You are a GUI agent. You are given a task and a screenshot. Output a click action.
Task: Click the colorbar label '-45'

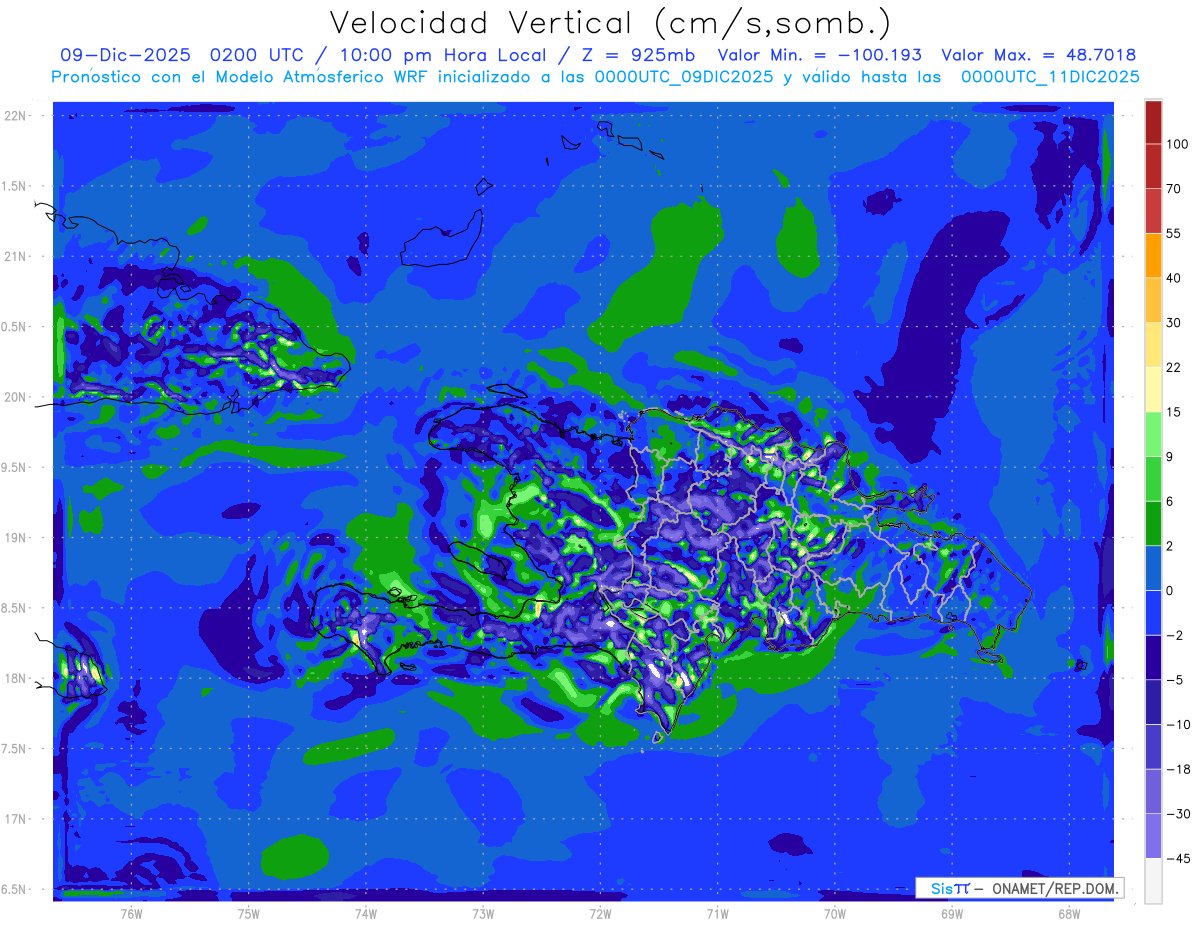tap(1177, 858)
